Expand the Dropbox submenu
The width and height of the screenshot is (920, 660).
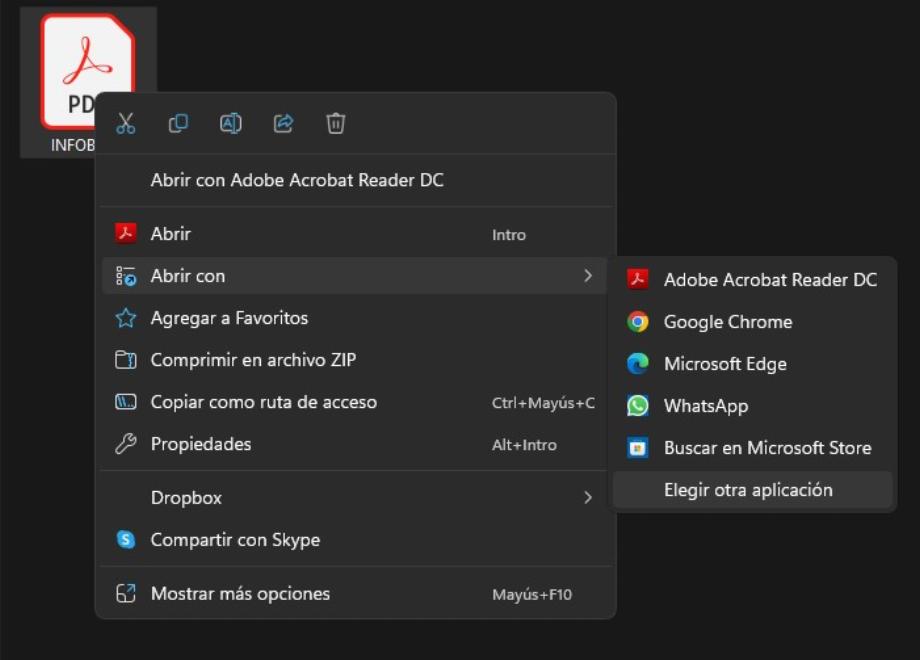[x=354, y=497]
